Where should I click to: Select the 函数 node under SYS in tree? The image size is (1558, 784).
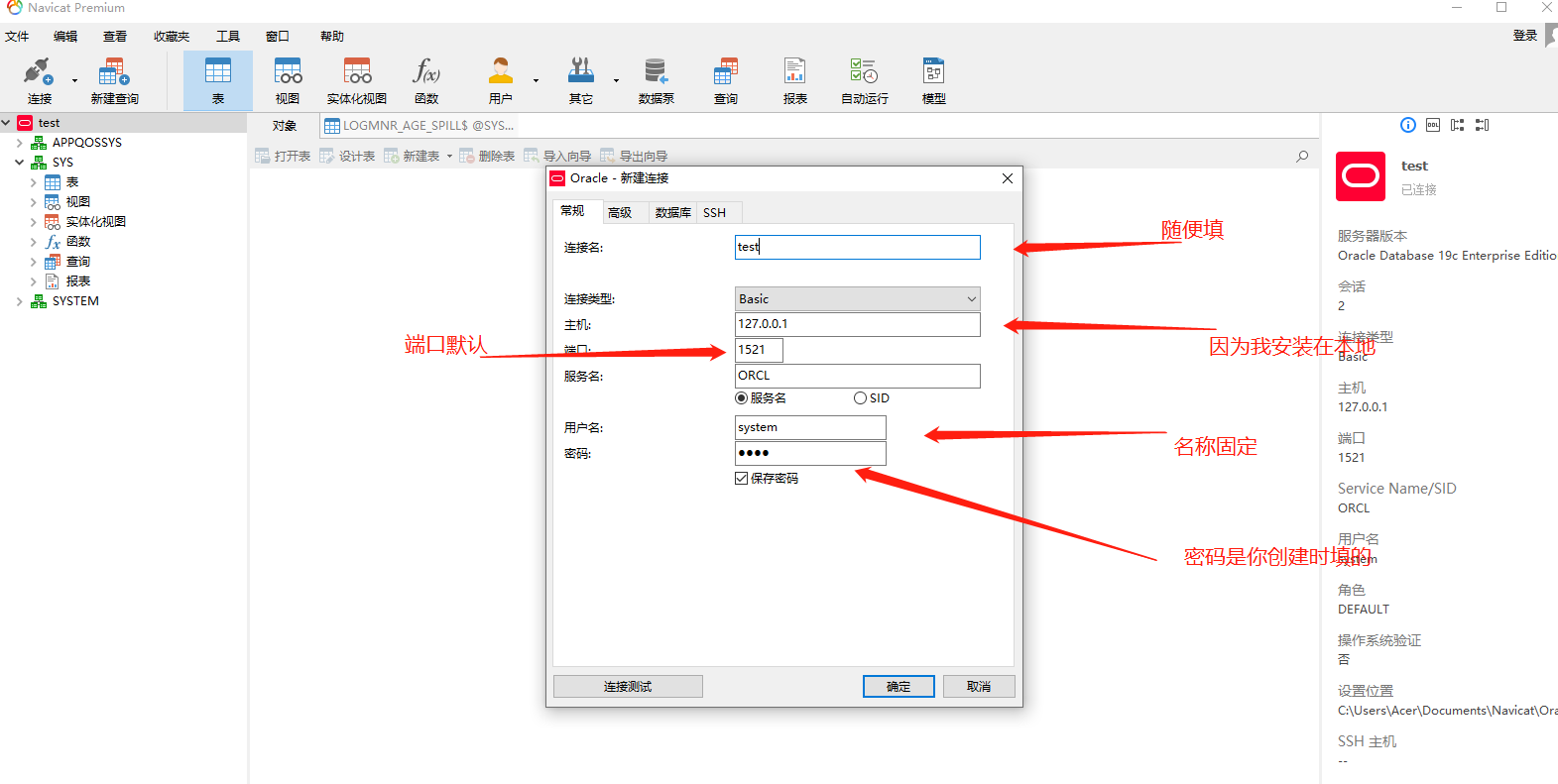78,242
